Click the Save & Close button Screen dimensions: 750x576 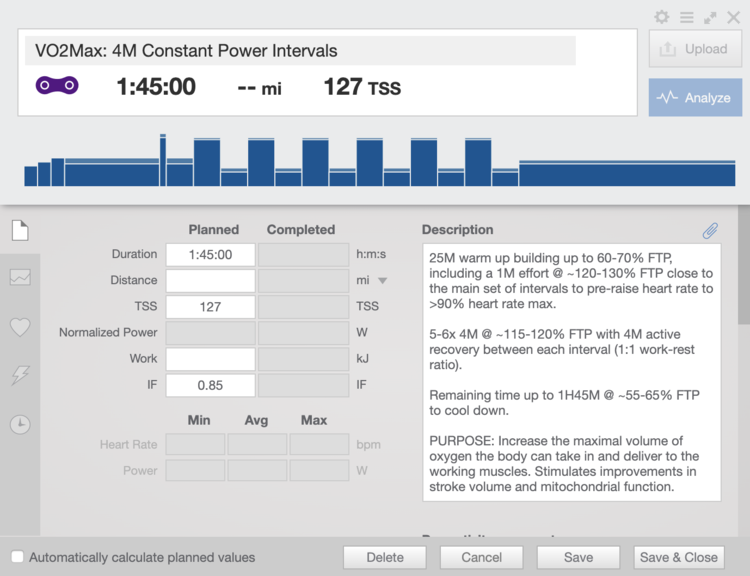(679, 557)
